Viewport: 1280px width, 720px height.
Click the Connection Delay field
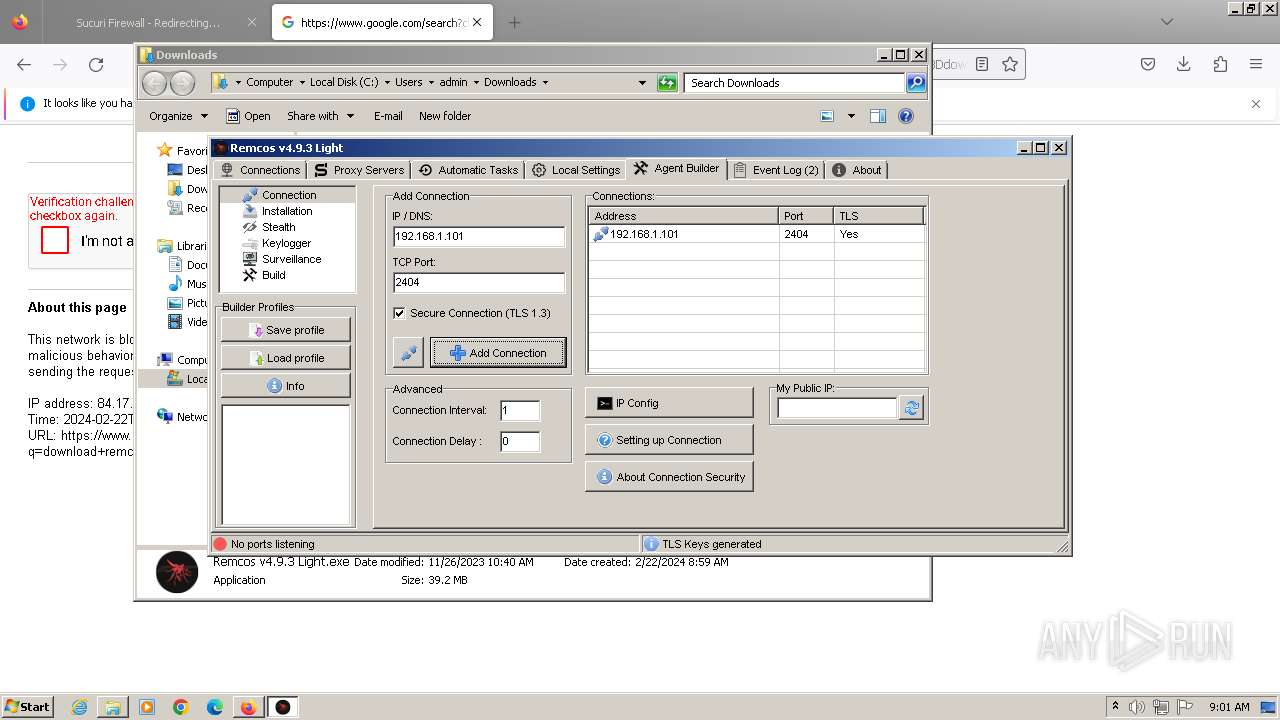tap(519, 441)
